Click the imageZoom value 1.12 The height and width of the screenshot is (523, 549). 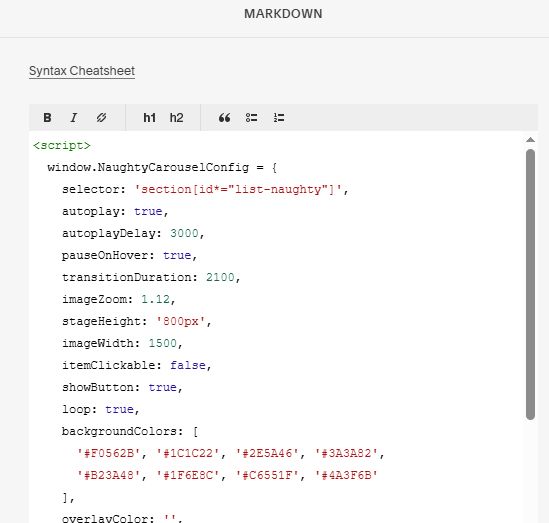(x=155, y=299)
